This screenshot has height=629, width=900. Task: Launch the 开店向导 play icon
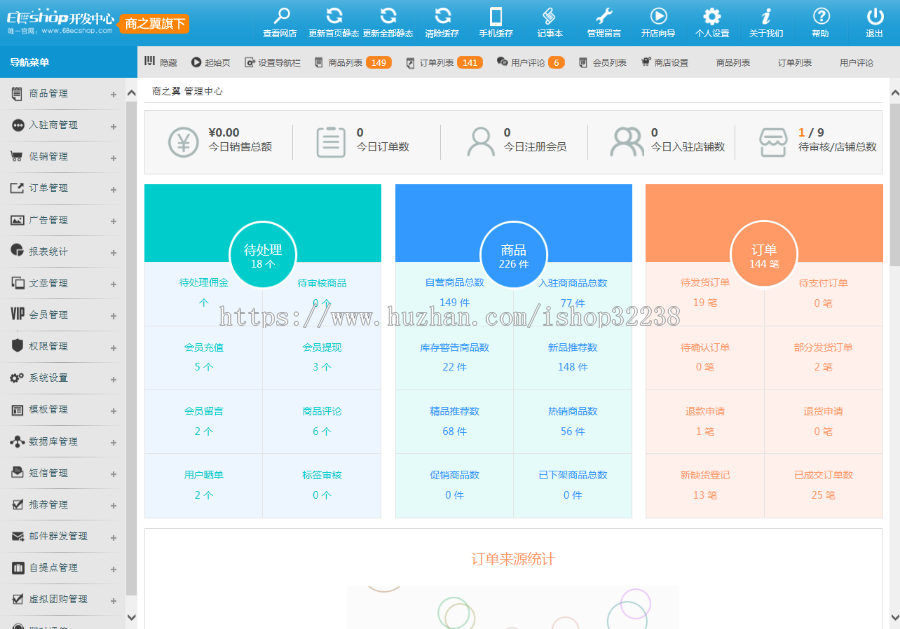click(658, 17)
